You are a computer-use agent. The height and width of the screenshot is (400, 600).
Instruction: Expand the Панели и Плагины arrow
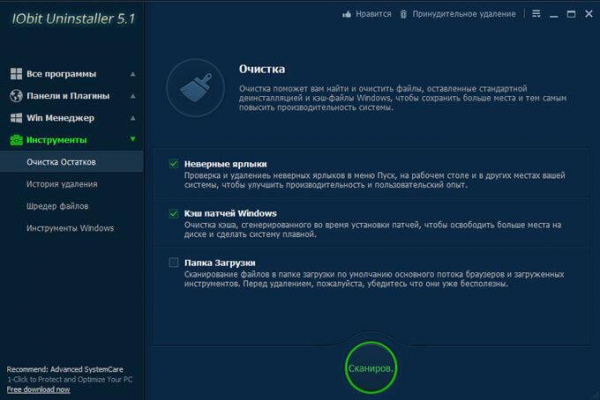tap(133, 96)
